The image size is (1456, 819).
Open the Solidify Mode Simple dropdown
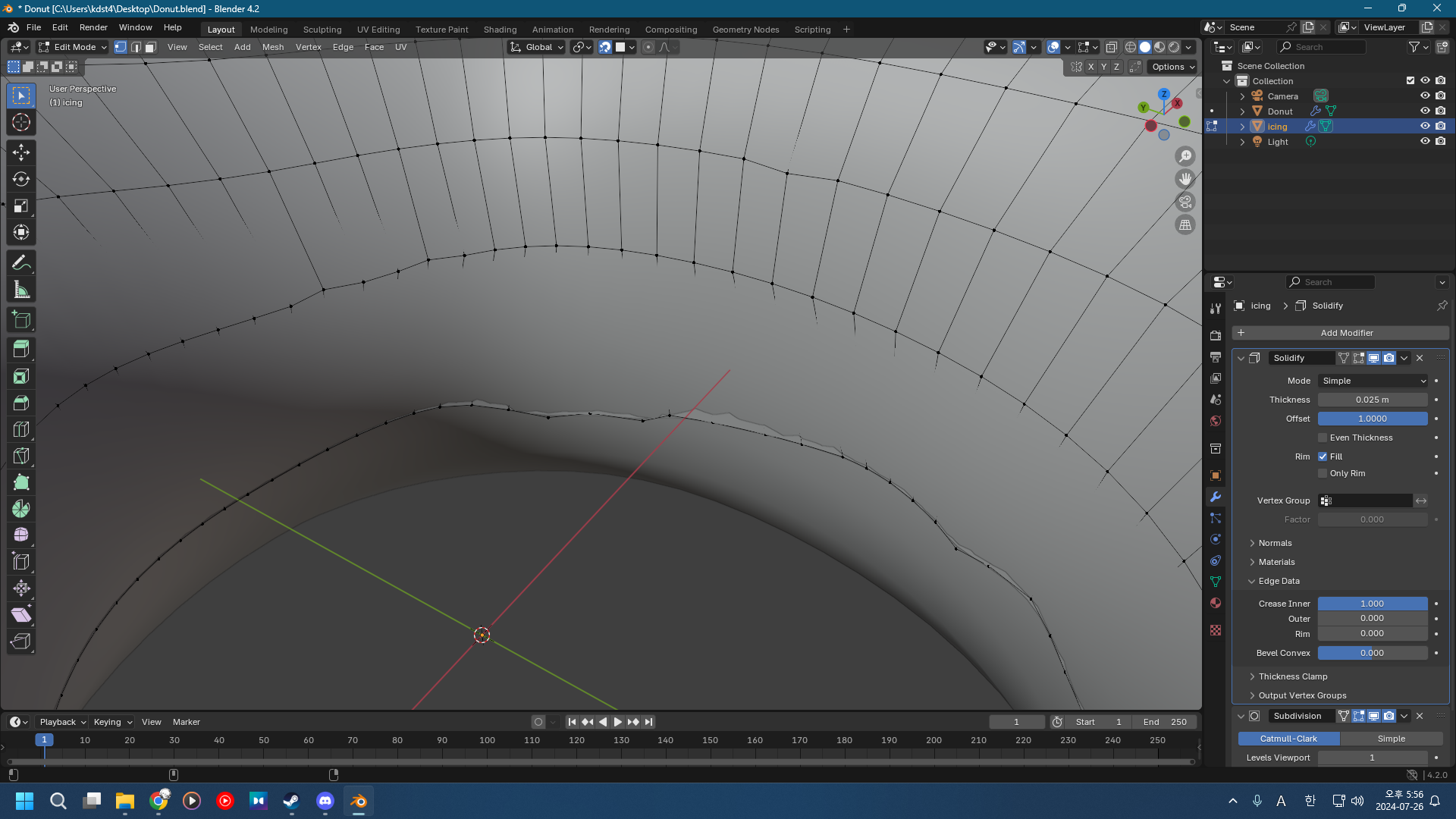pos(1373,381)
